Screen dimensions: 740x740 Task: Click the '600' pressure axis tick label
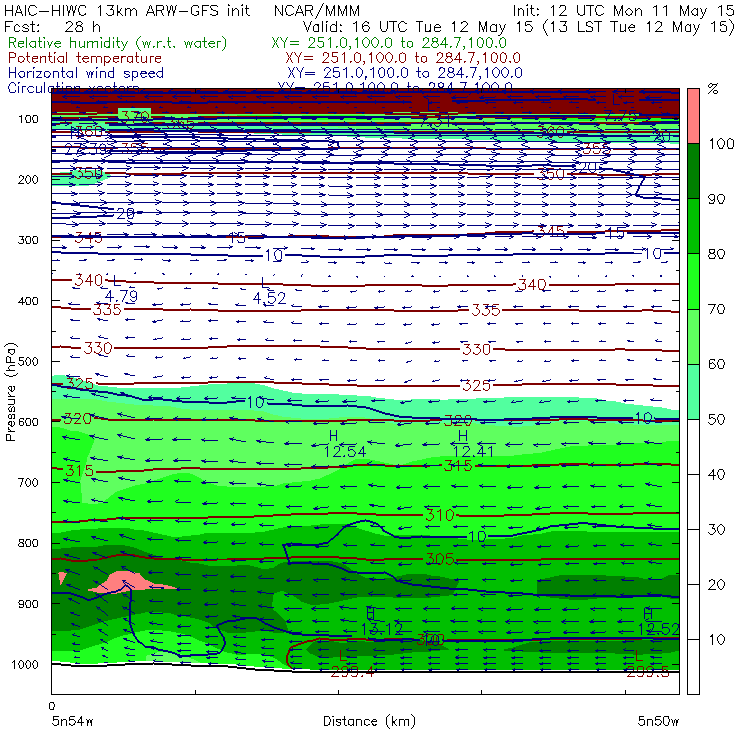[28, 421]
